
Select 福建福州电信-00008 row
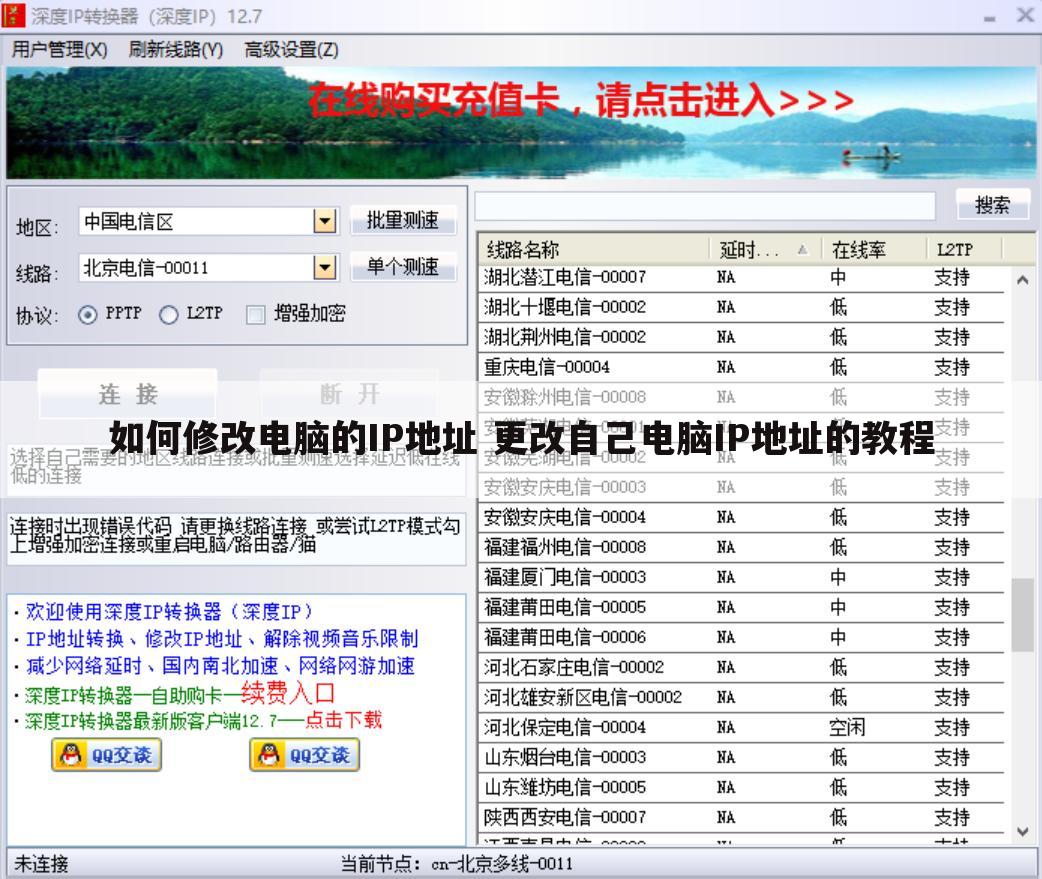point(741,547)
